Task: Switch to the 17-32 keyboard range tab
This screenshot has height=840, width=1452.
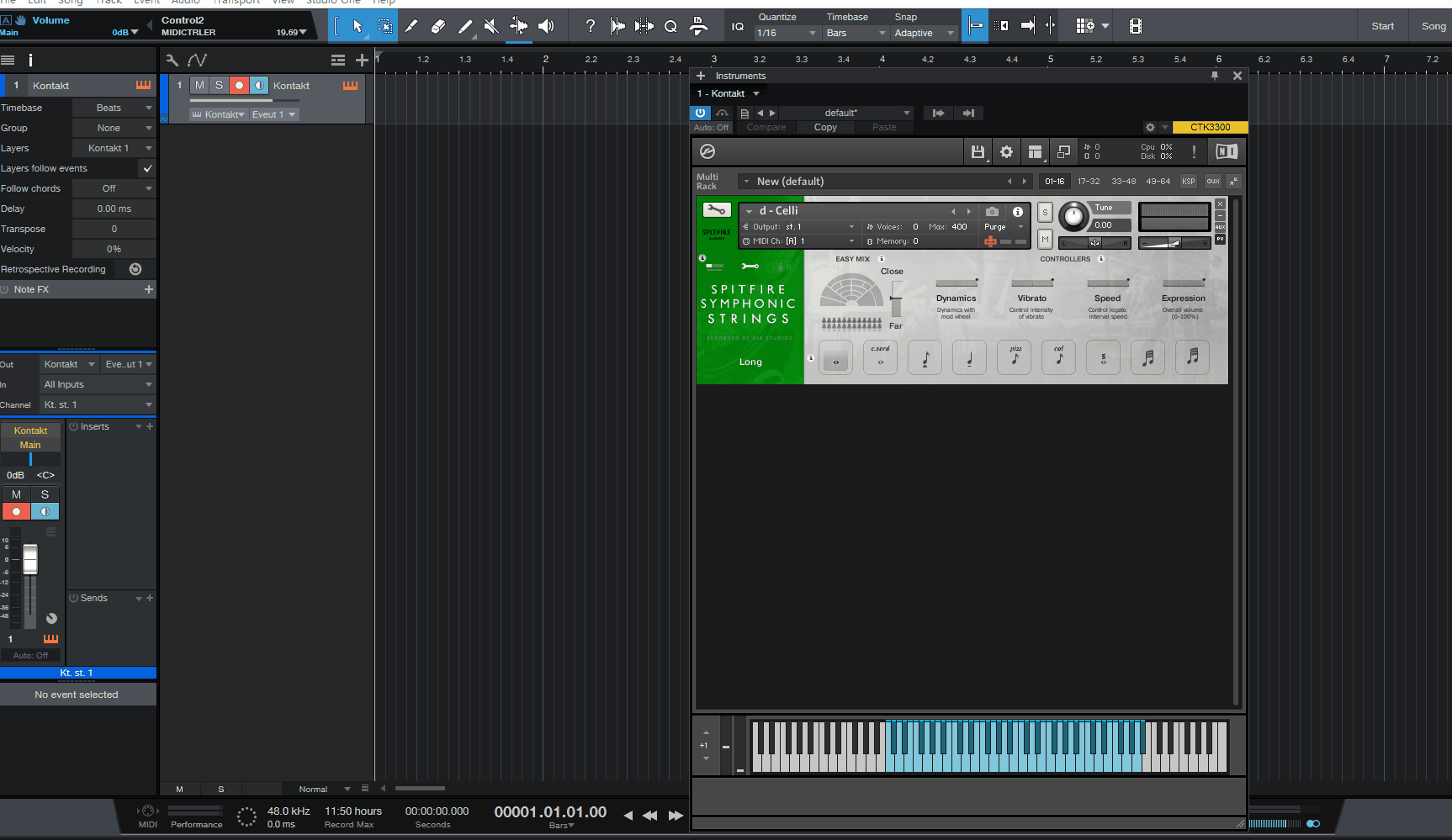Action: pyautogui.click(x=1089, y=181)
